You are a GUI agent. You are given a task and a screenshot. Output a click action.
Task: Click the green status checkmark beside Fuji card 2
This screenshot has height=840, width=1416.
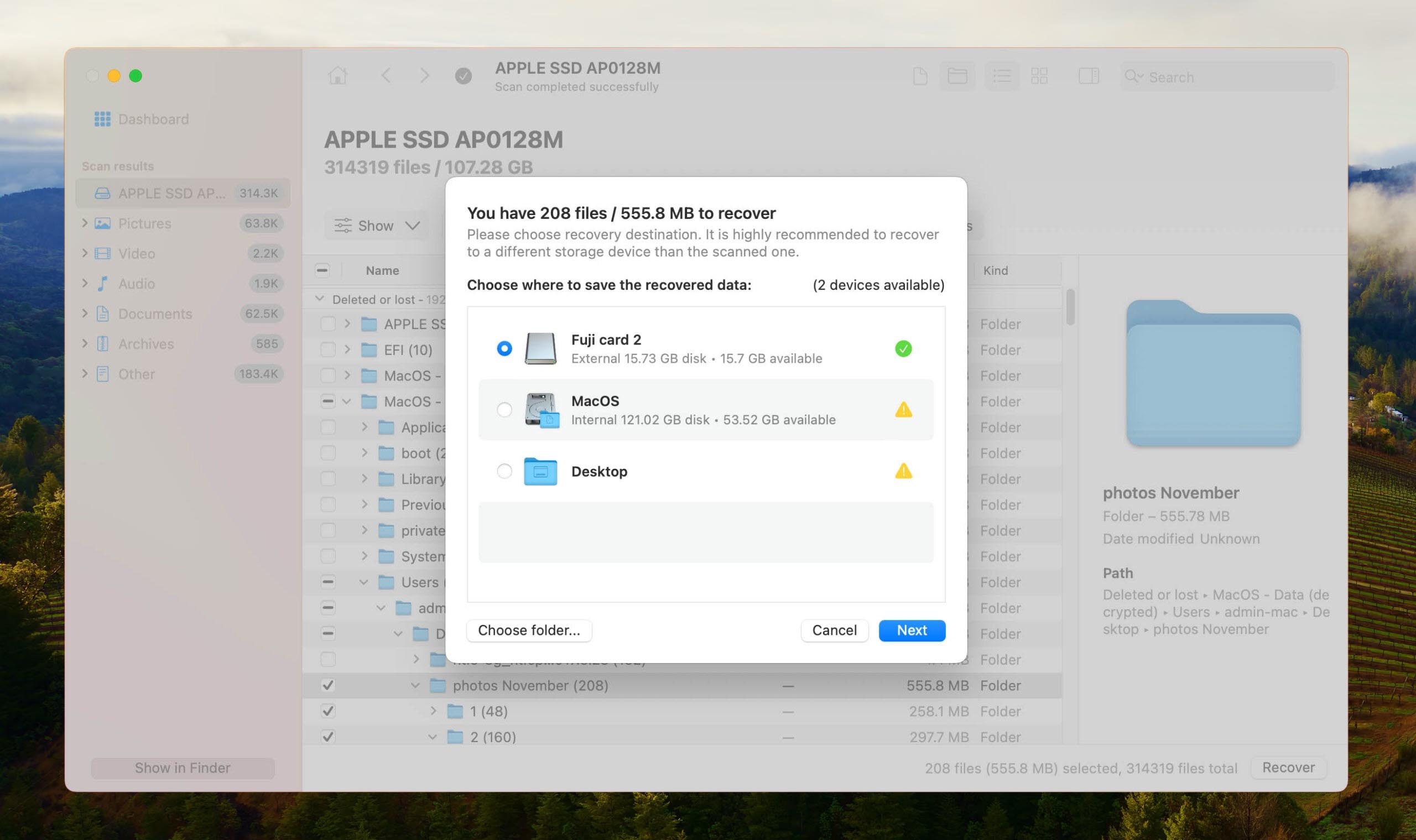tap(903, 348)
